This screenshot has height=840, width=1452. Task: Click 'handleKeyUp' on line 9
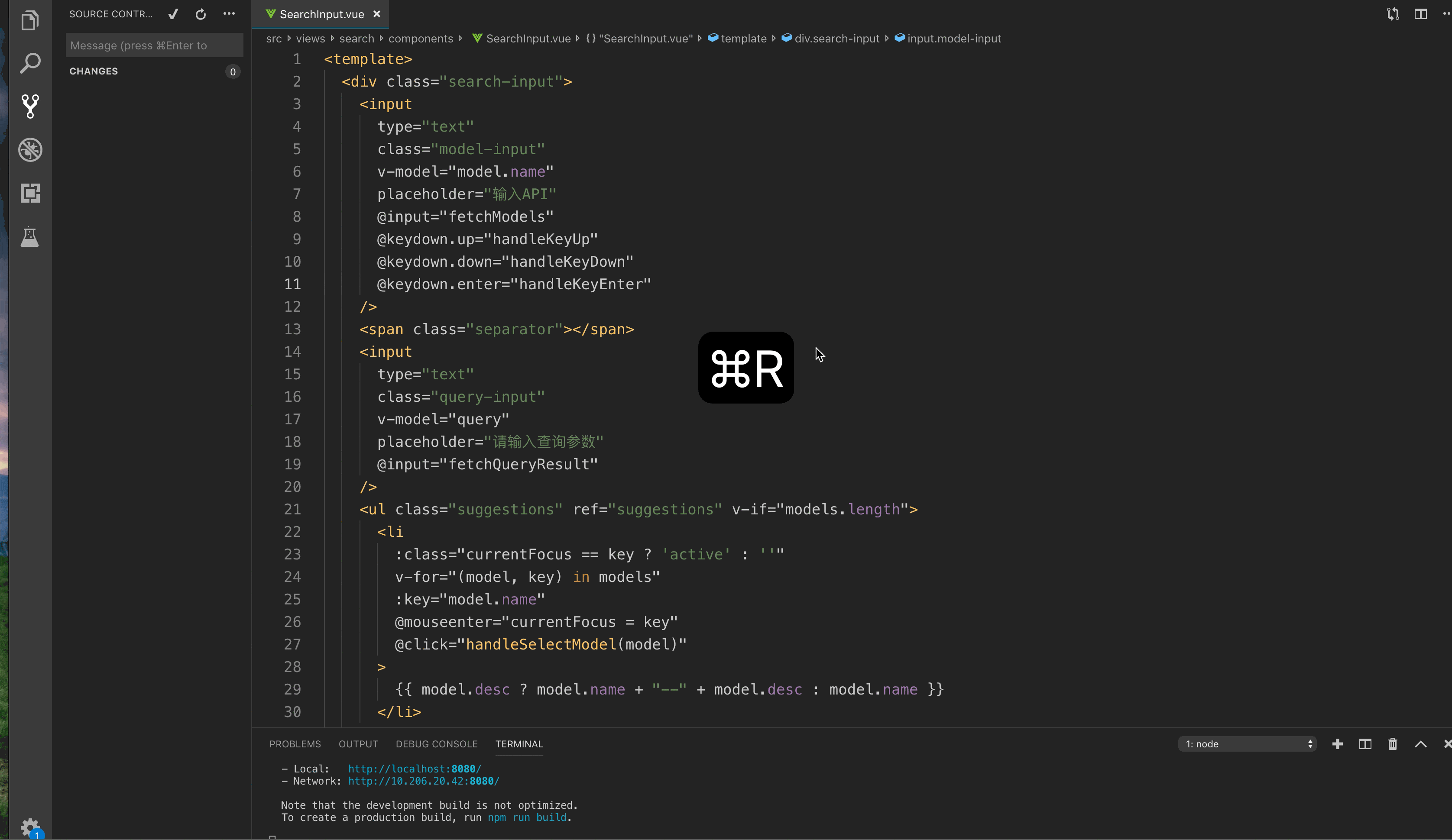click(541, 239)
